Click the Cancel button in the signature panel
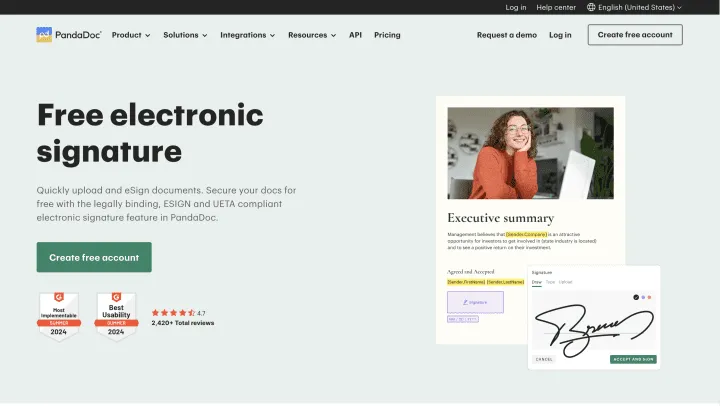720x406 pixels. click(x=544, y=359)
